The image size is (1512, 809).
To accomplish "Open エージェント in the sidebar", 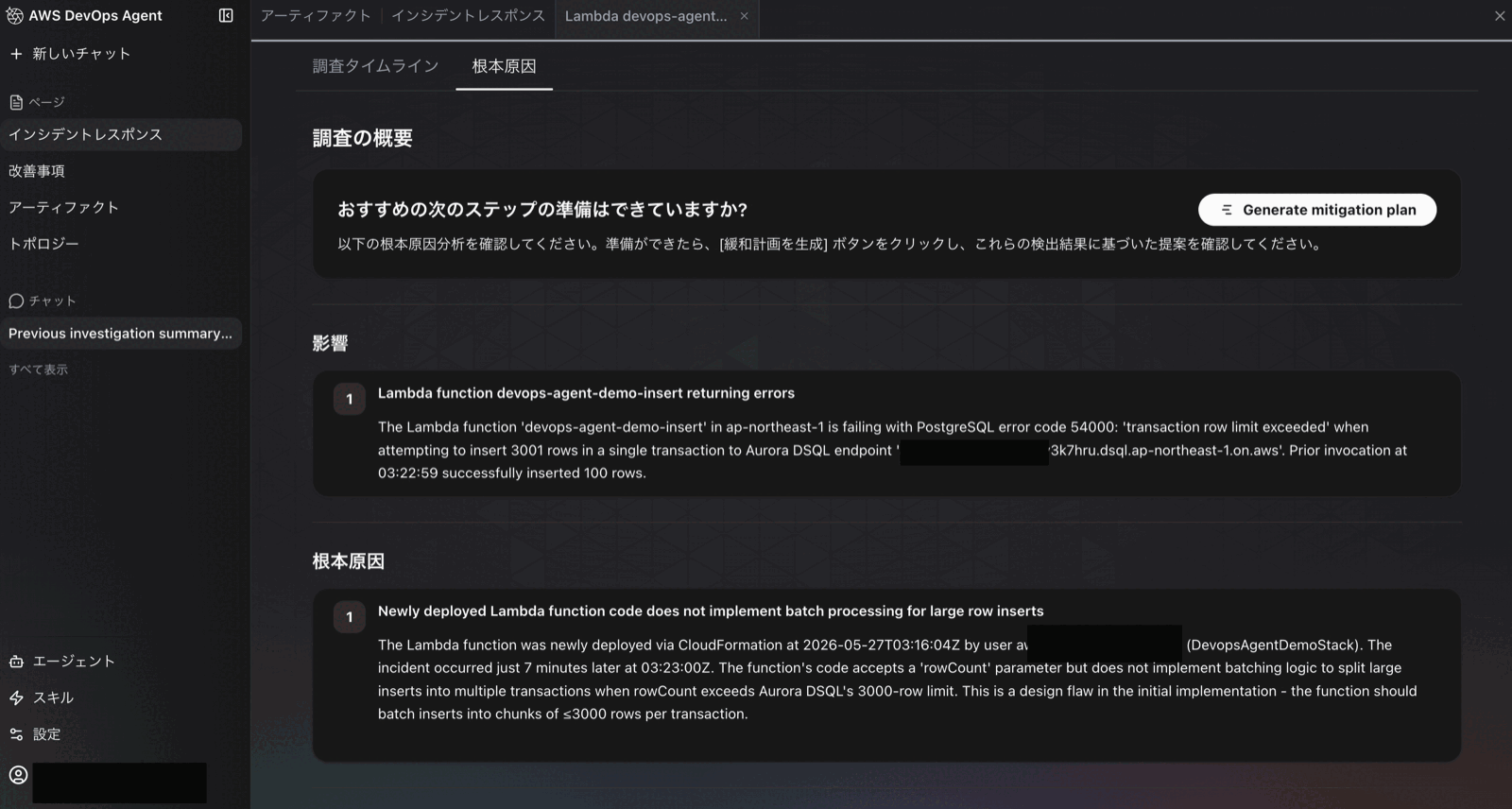I will click(x=74, y=662).
